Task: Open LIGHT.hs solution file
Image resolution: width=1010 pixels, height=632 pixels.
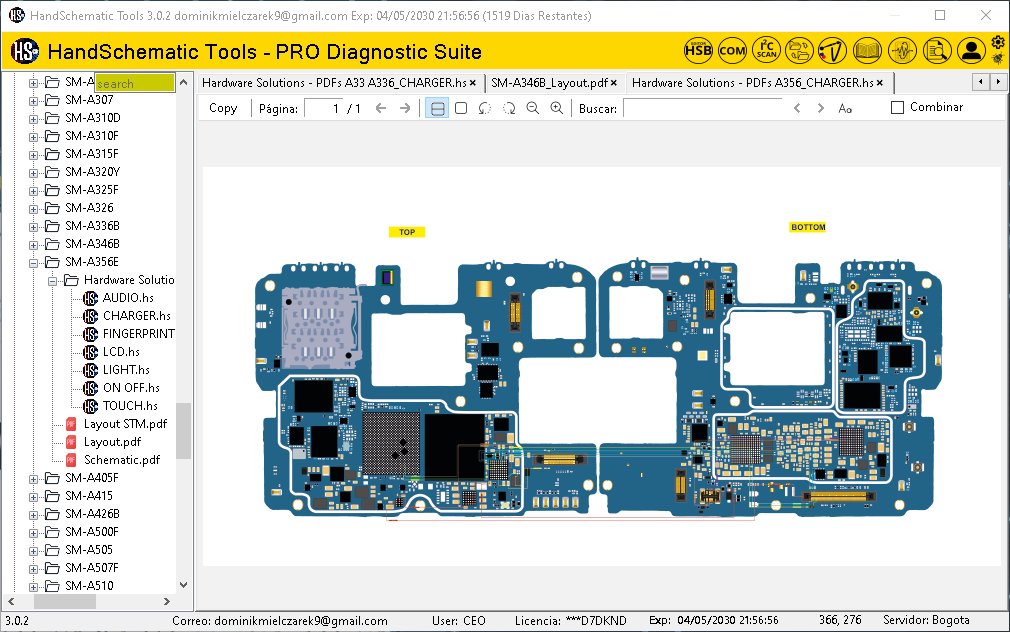Action: 126,370
